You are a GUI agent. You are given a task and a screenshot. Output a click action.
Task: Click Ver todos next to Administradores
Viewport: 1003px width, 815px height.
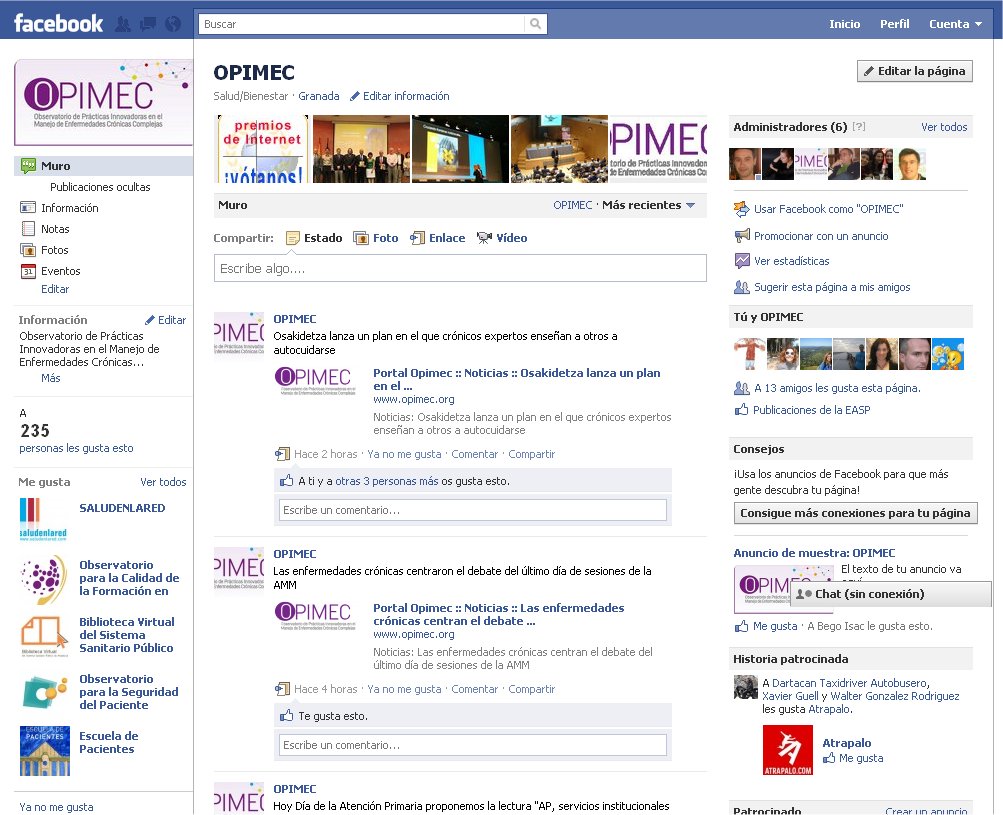coord(944,127)
